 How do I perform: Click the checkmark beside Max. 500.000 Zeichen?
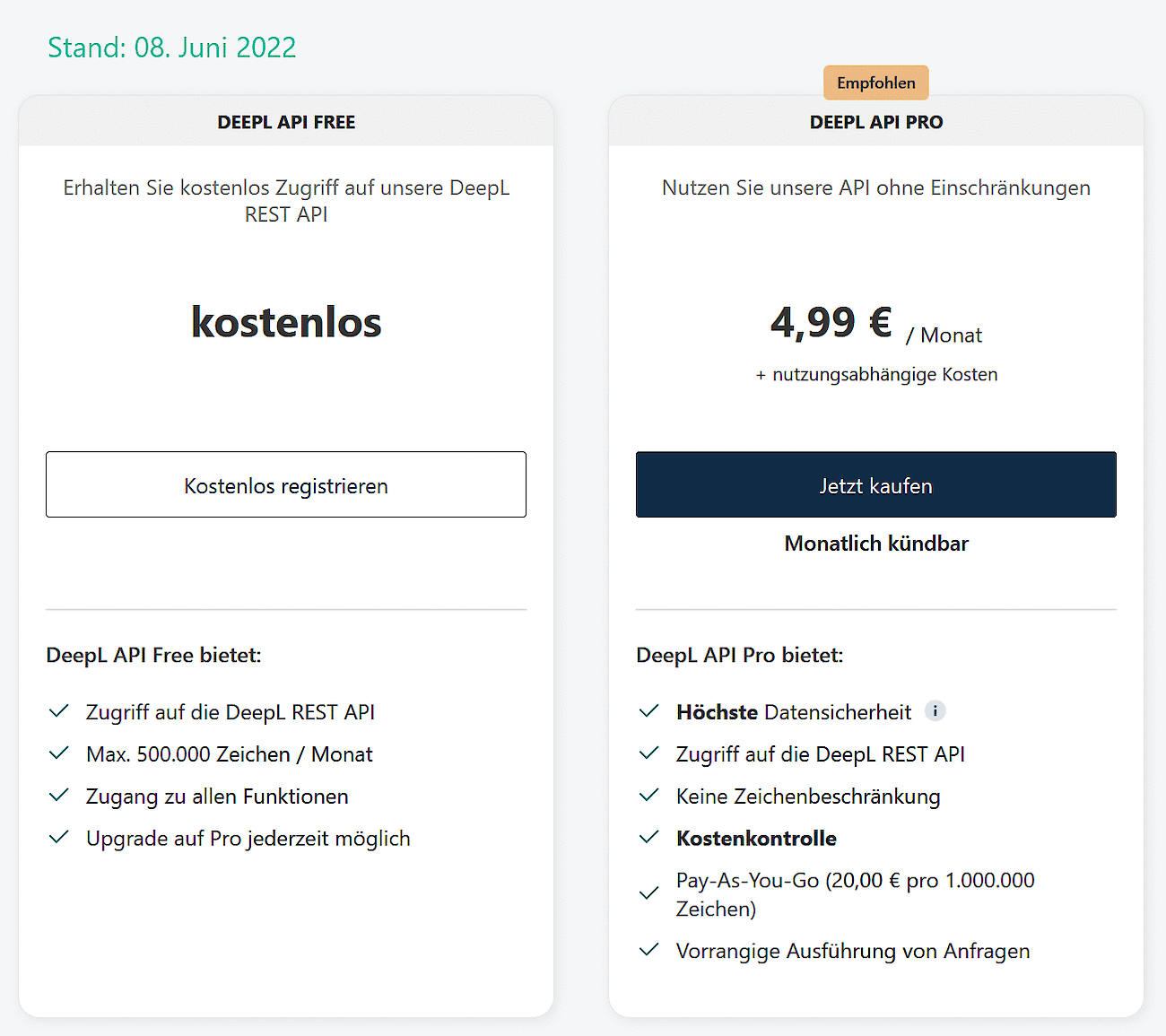pyautogui.click(x=58, y=753)
